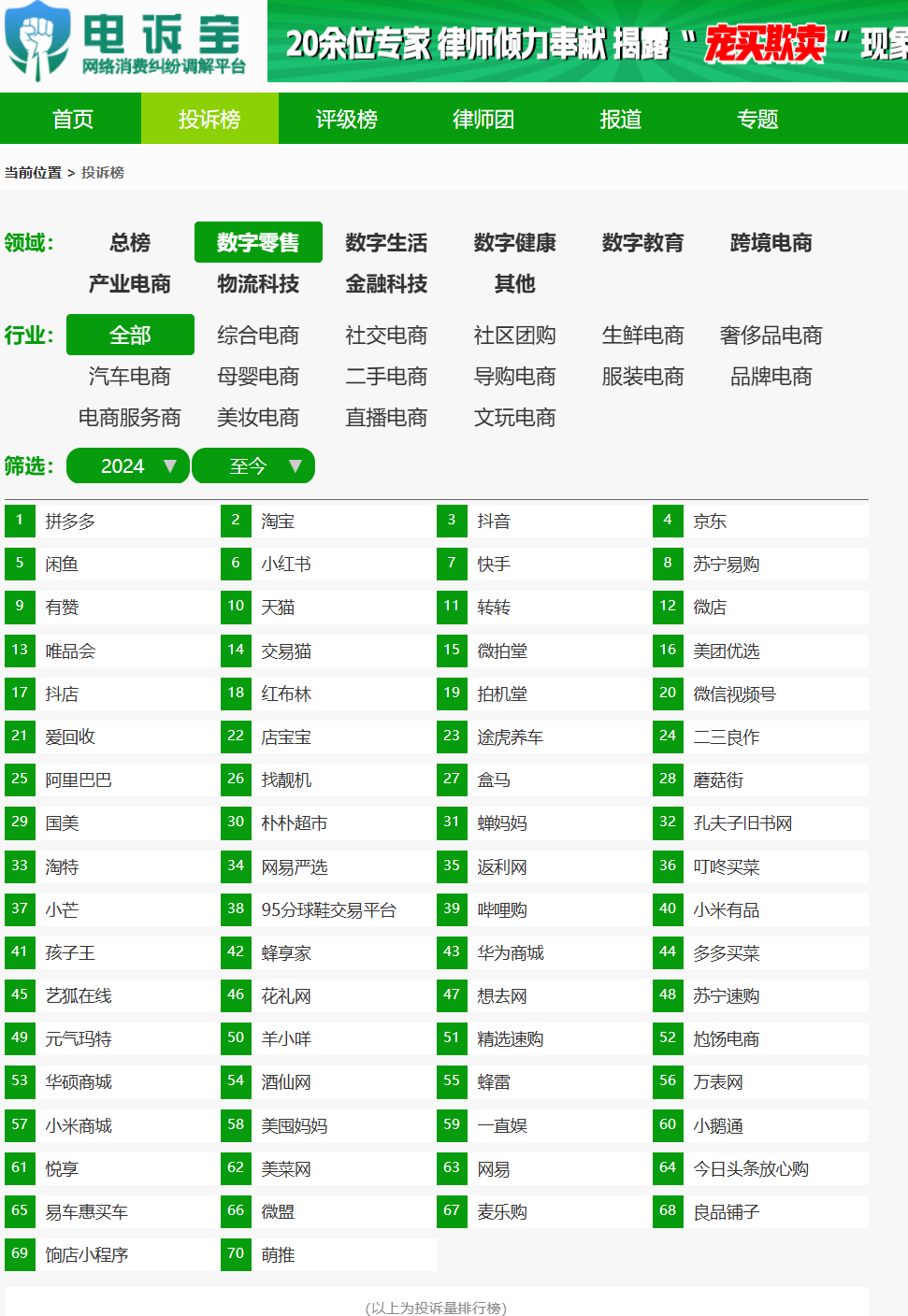Select the 投诉榜 navigation tab
This screenshot has width=908, height=1316.
209,119
